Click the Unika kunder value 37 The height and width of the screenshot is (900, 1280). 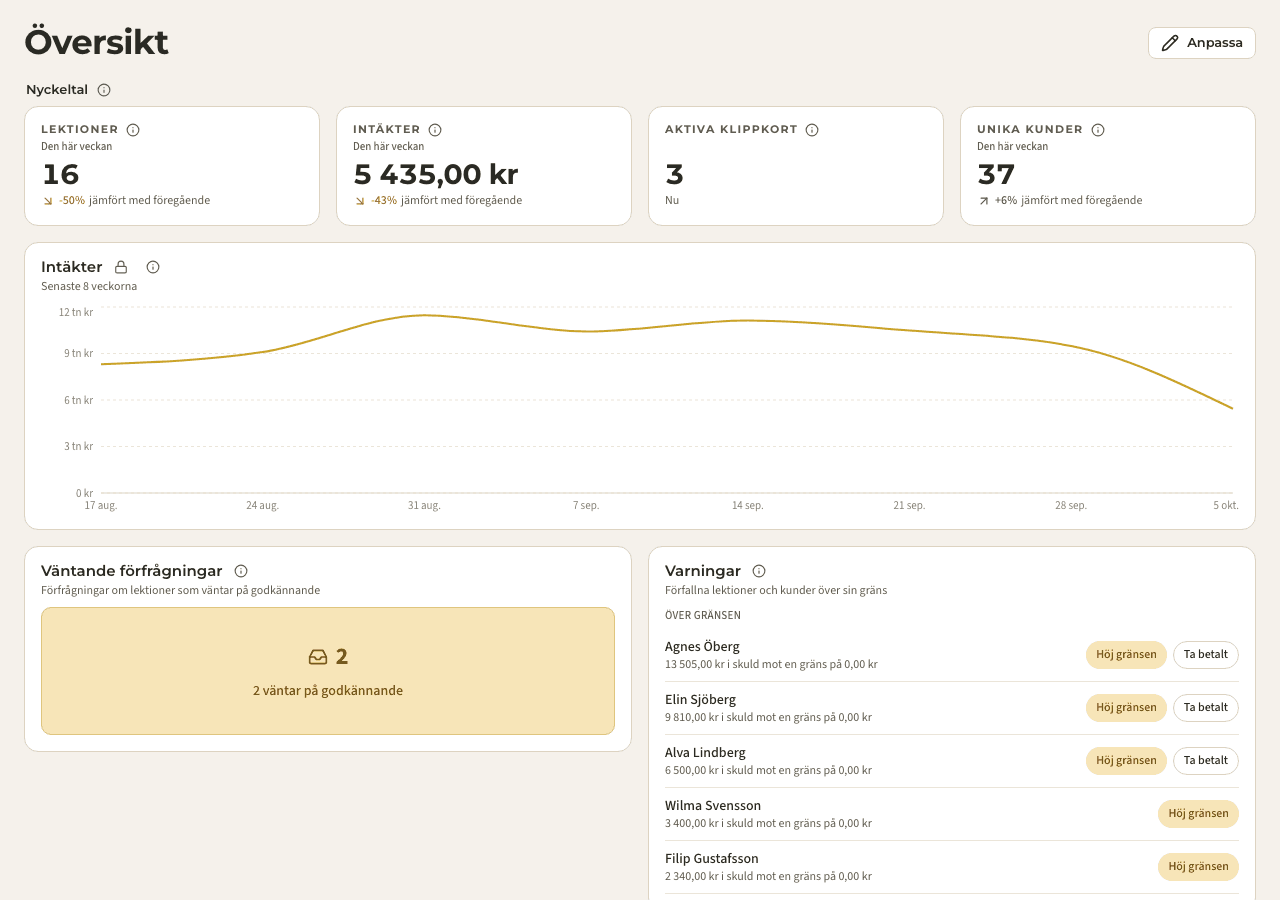(x=996, y=174)
